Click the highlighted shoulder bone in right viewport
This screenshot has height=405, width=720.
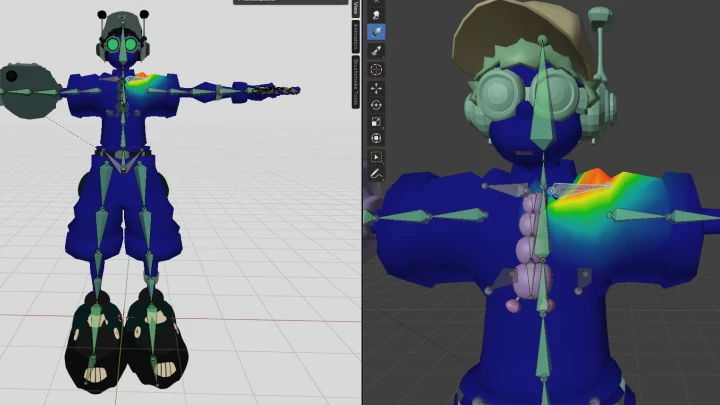[580, 188]
